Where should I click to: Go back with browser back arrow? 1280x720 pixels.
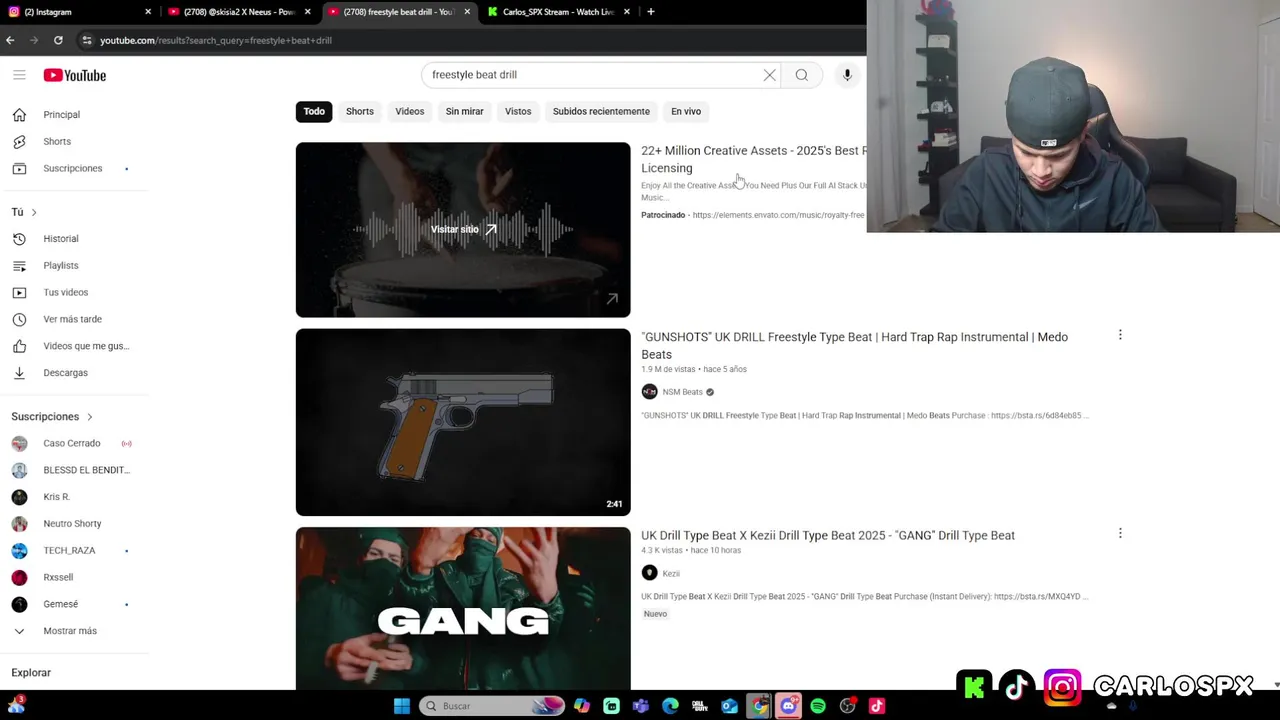pos(10,40)
